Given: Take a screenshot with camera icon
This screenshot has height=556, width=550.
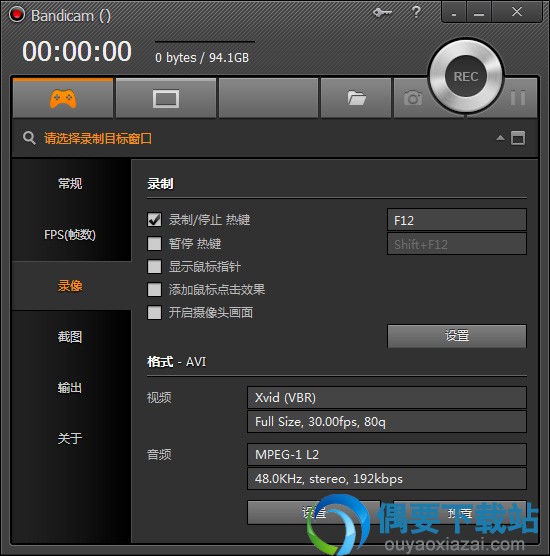Looking at the screenshot, I should point(413,98).
